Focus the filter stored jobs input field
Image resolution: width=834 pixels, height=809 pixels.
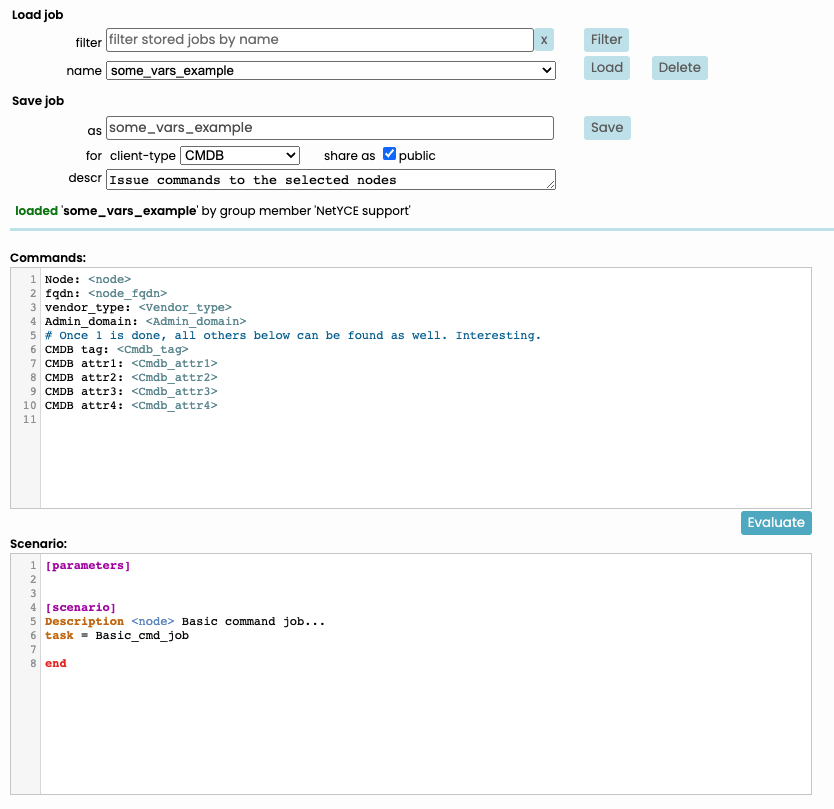320,40
